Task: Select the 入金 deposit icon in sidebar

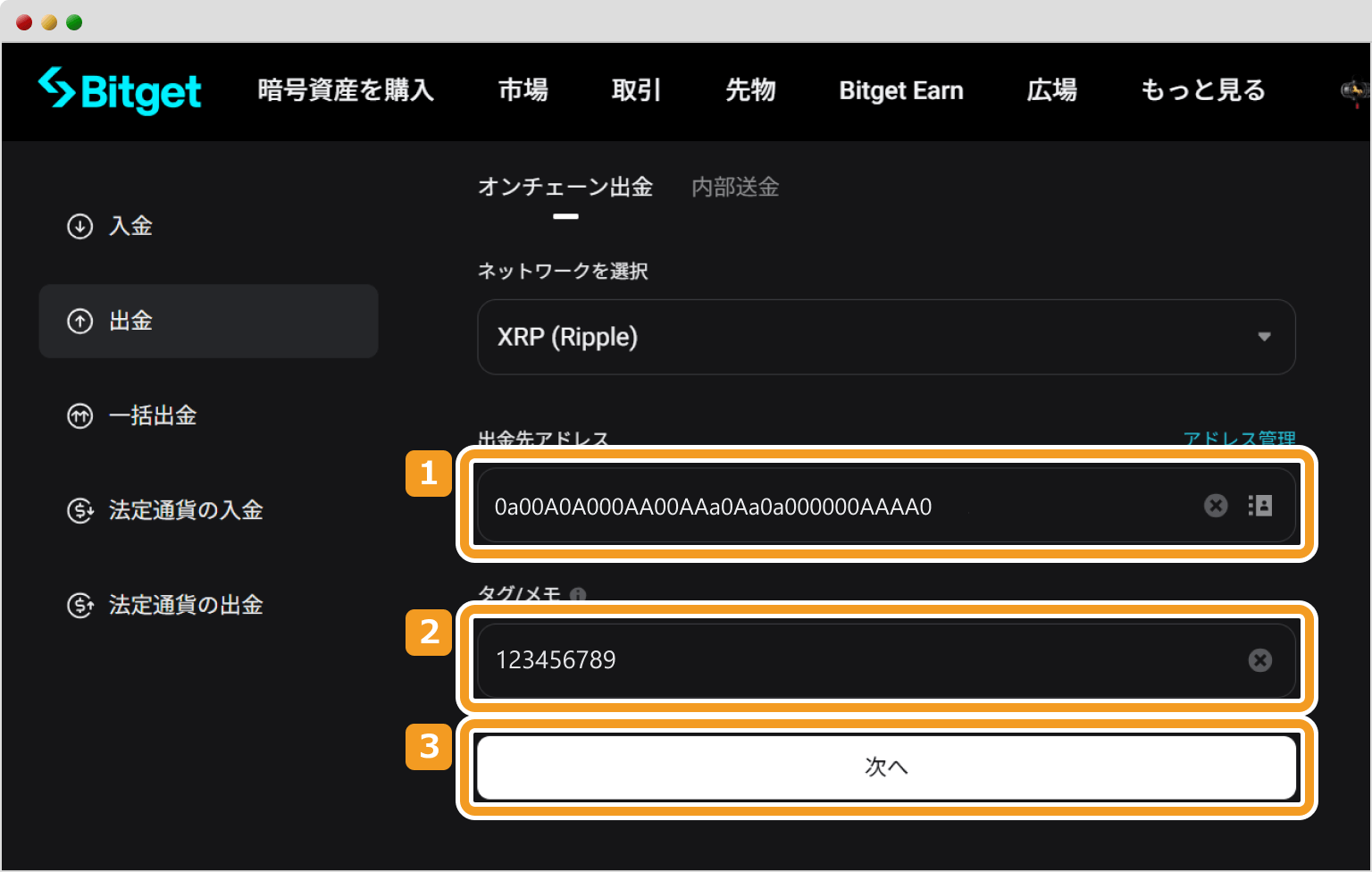Action: tap(79, 226)
